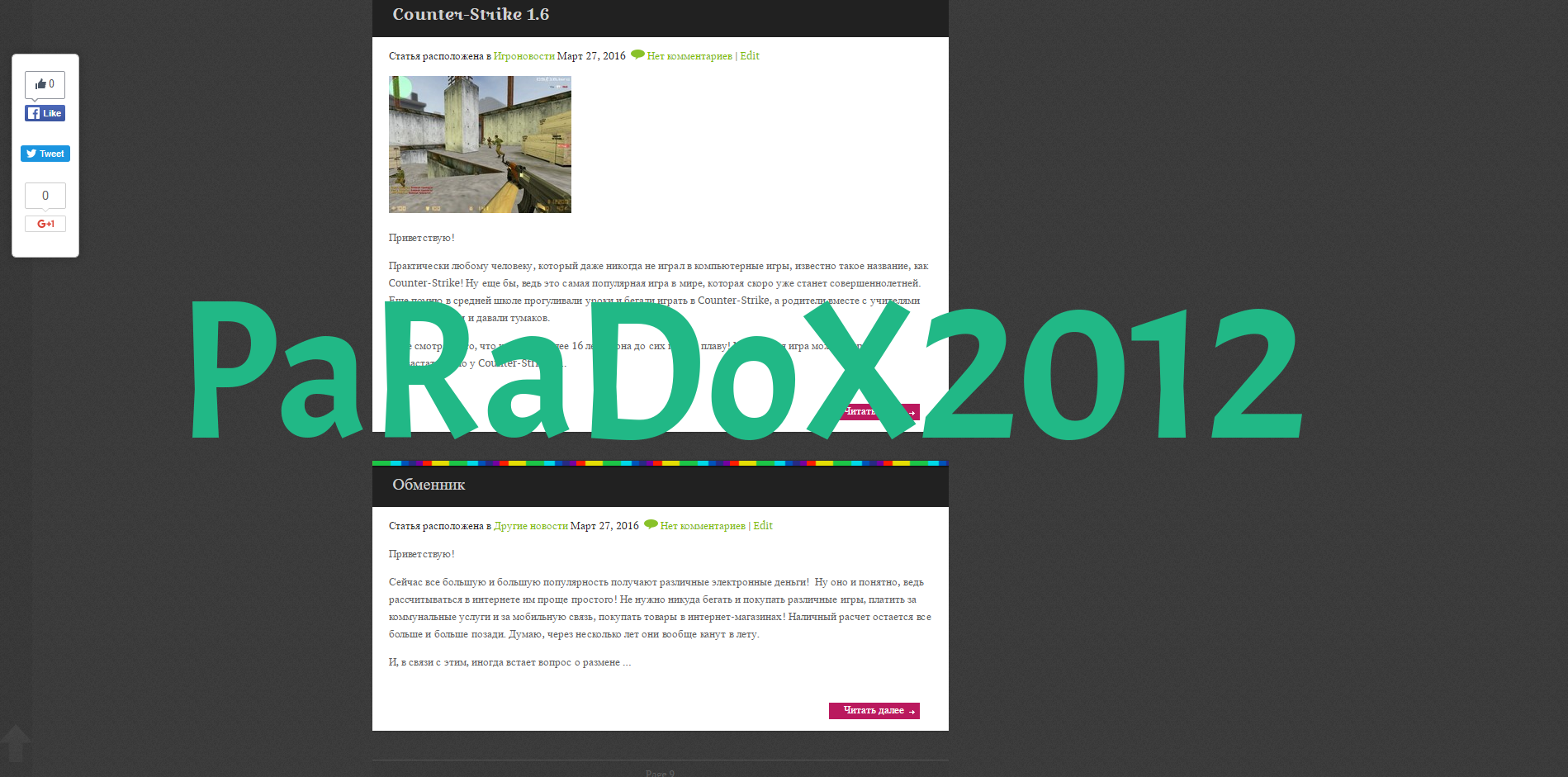Click the Facebook Like button
1568x777 pixels.
click(x=45, y=113)
